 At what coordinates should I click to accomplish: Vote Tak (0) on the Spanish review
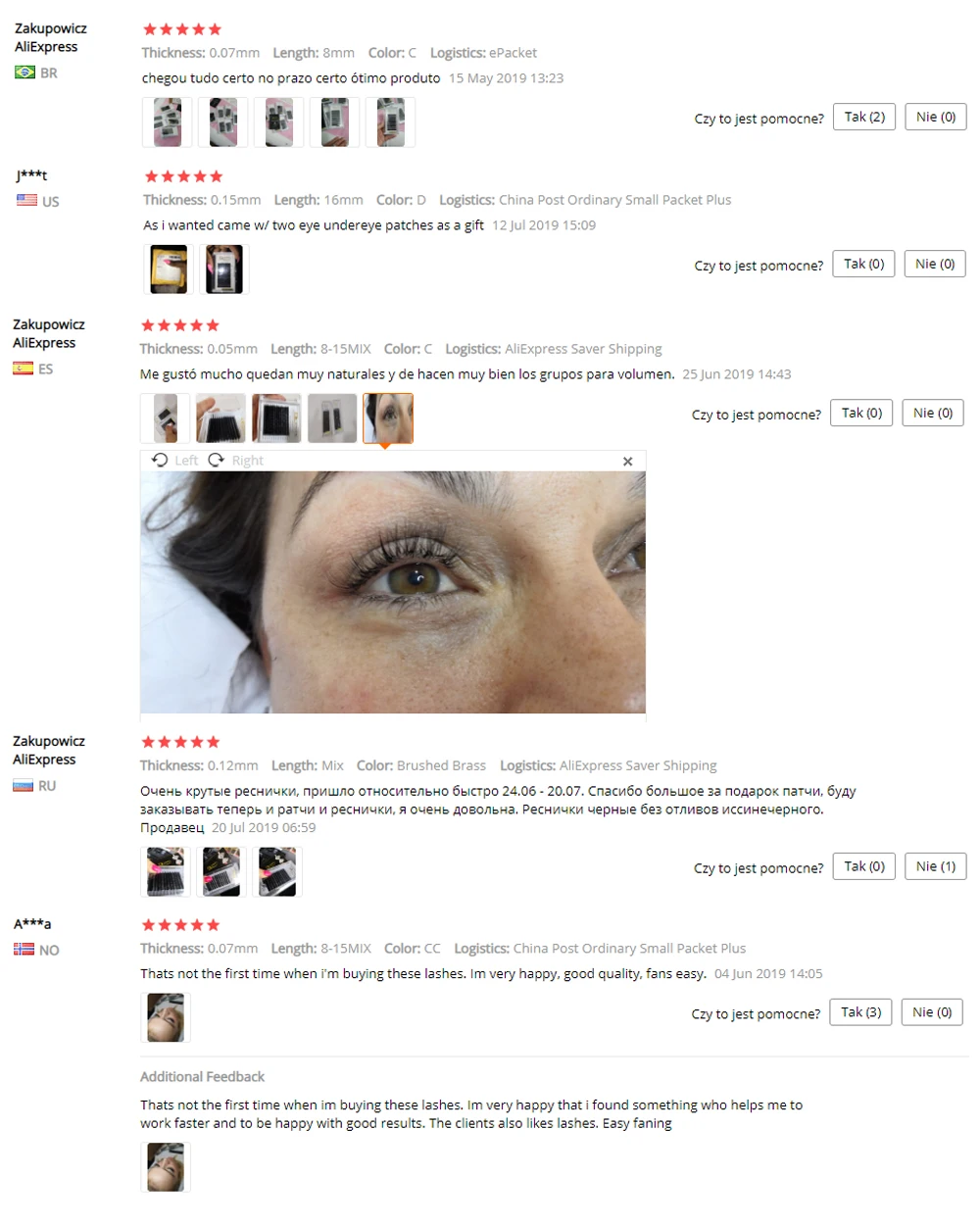coord(861,414)
